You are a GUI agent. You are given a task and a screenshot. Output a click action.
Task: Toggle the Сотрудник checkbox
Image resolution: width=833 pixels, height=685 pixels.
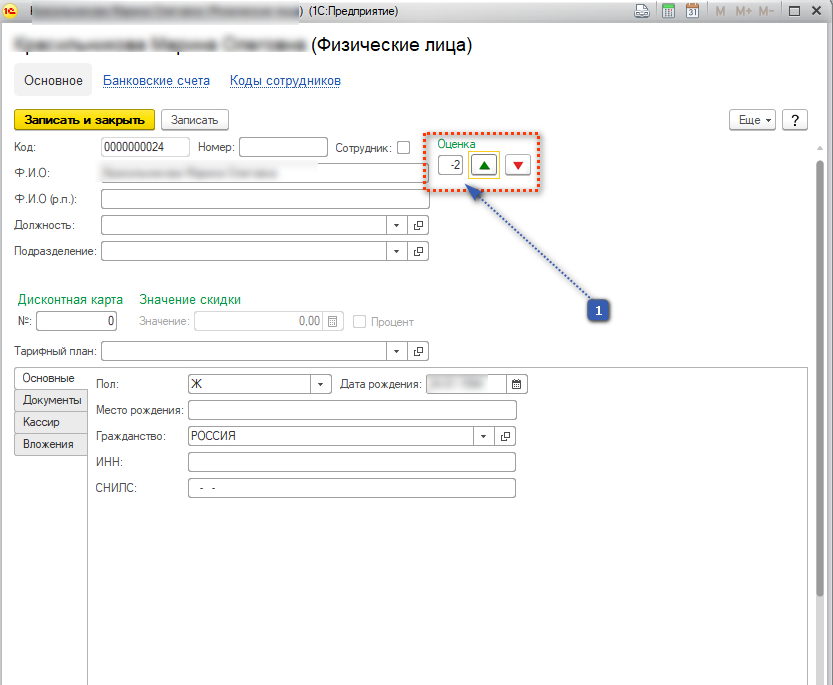tap(404, 147)
